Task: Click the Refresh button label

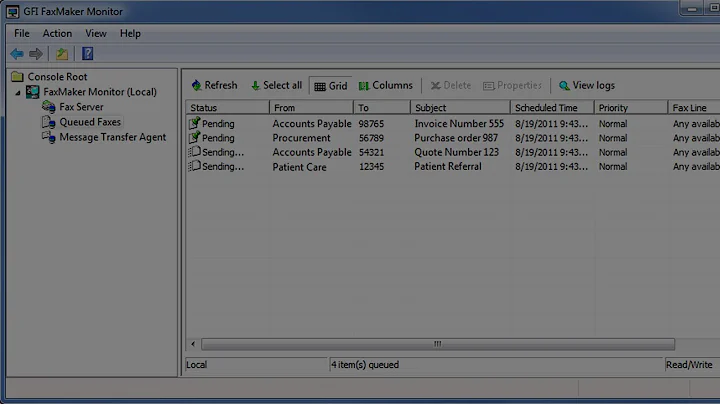Action: 221,85
